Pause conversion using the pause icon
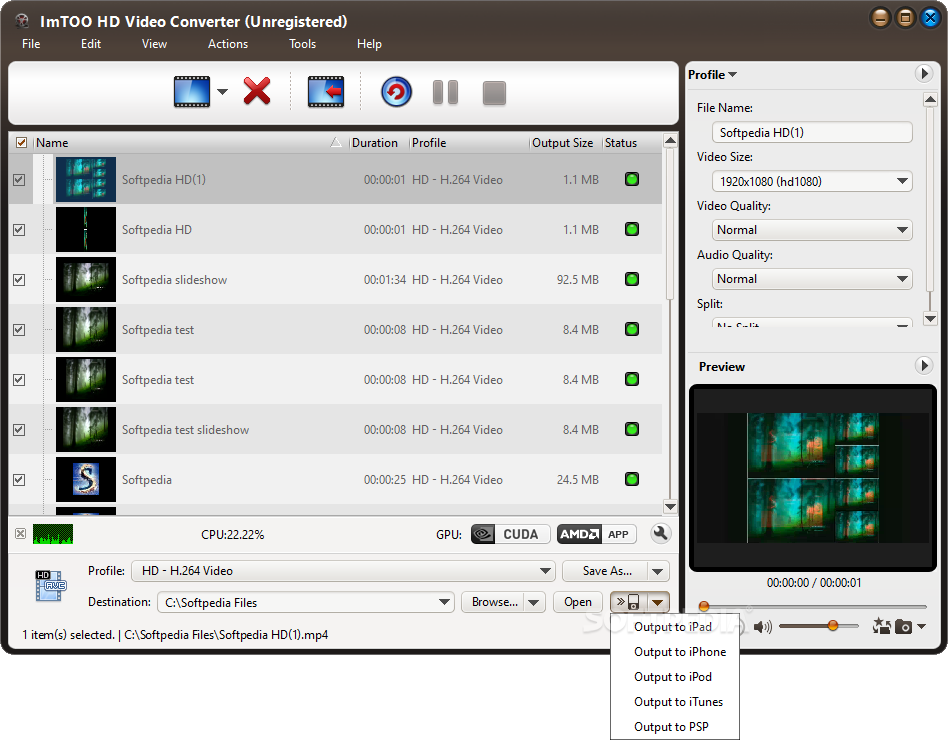 coord(446,92)
